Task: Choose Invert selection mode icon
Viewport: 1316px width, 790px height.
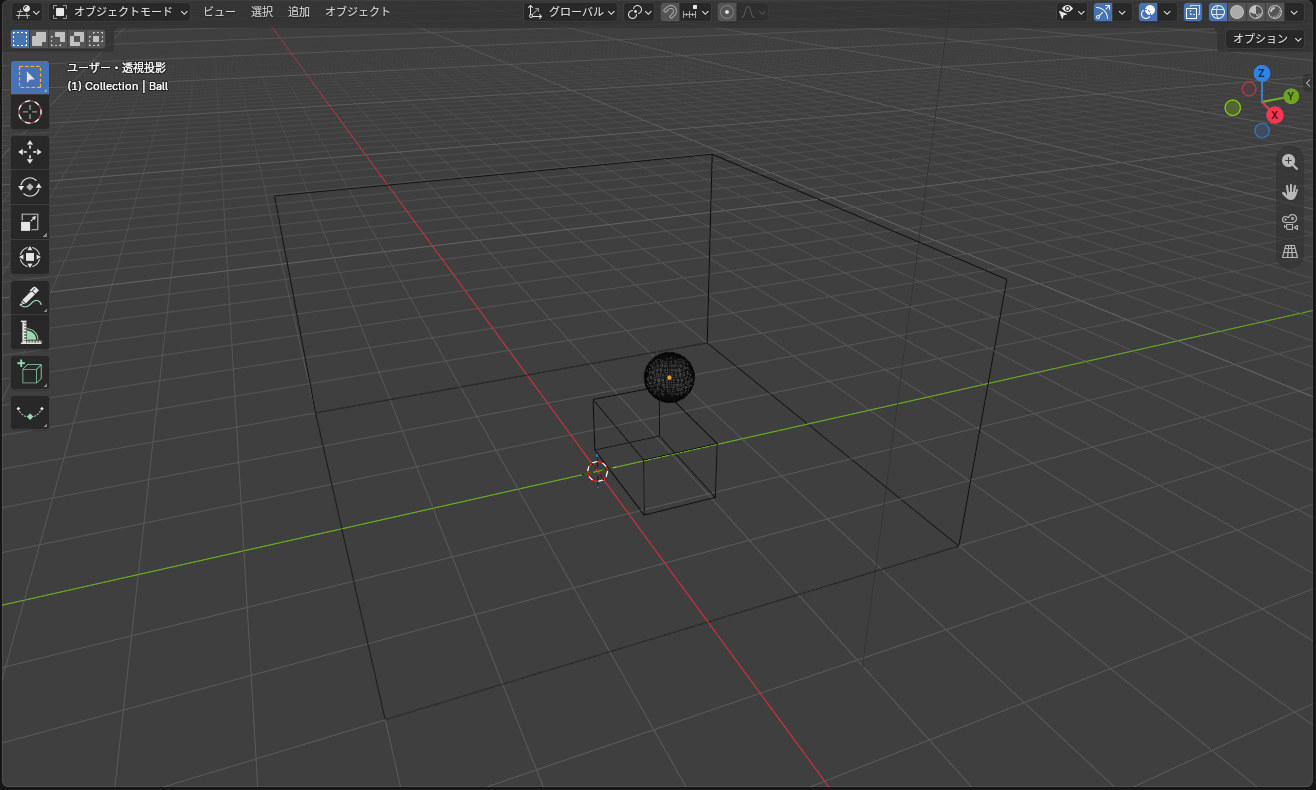Action: (x=77, y=39)
